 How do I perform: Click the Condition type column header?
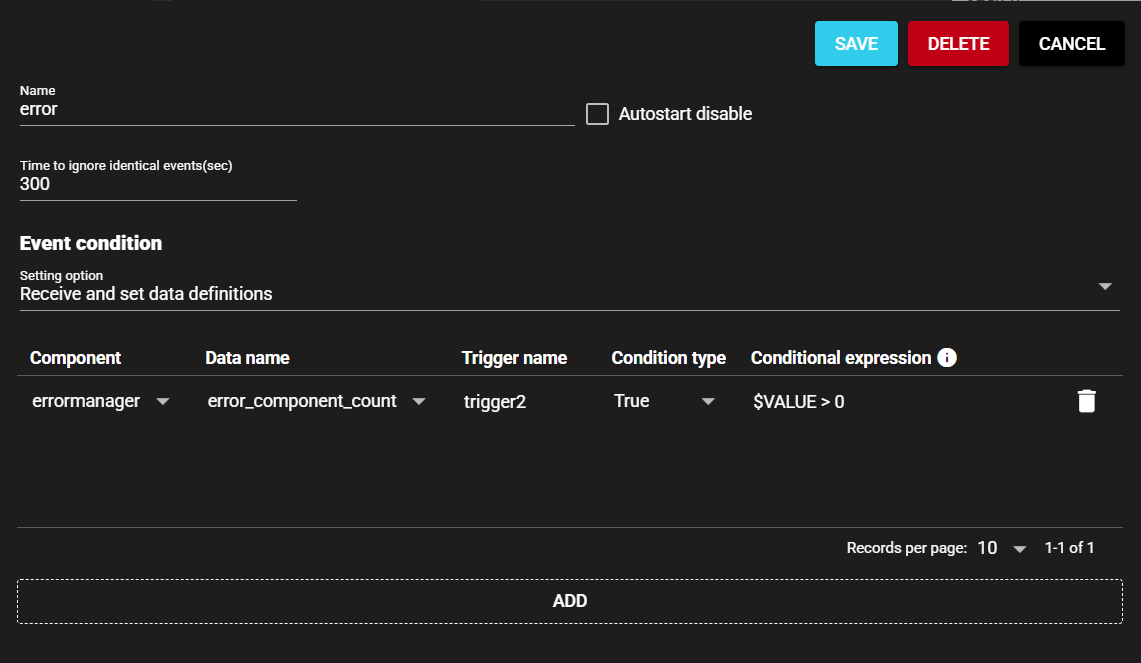coord(668,358)
